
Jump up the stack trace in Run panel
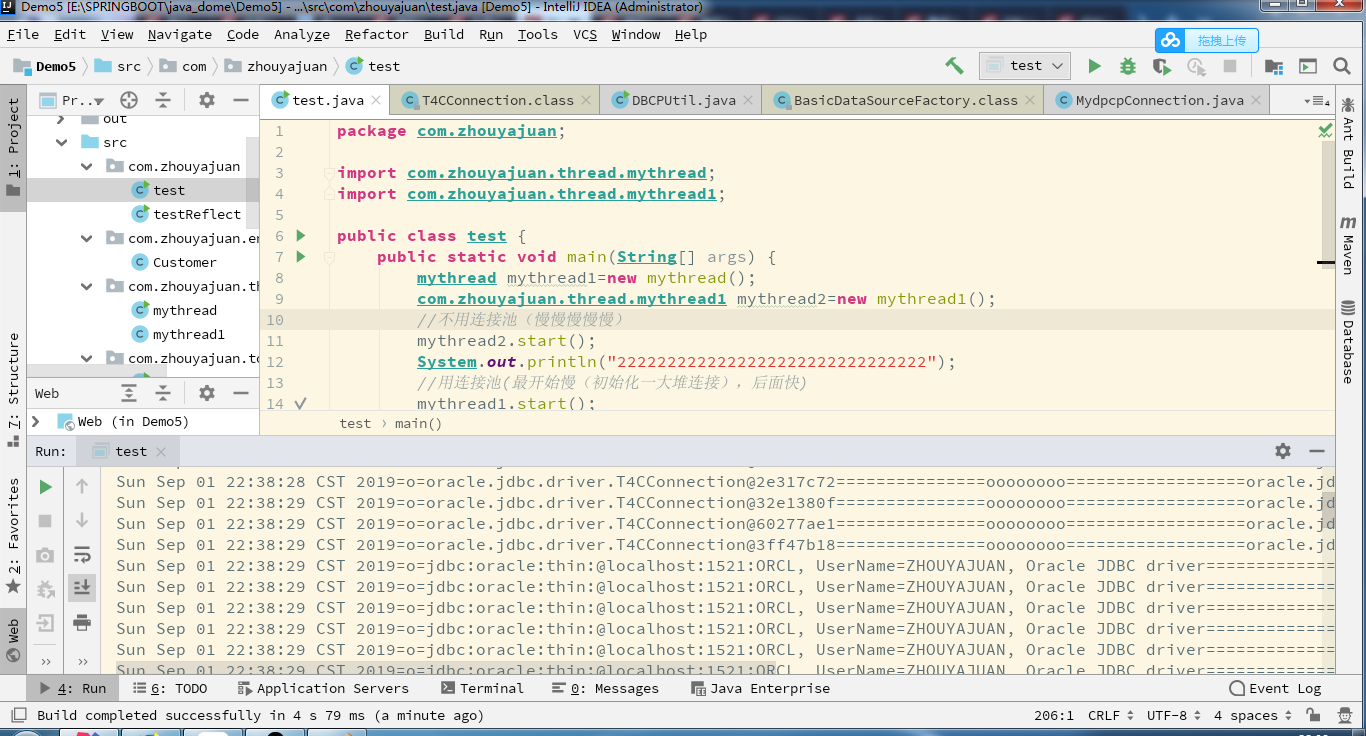[82, 487]
